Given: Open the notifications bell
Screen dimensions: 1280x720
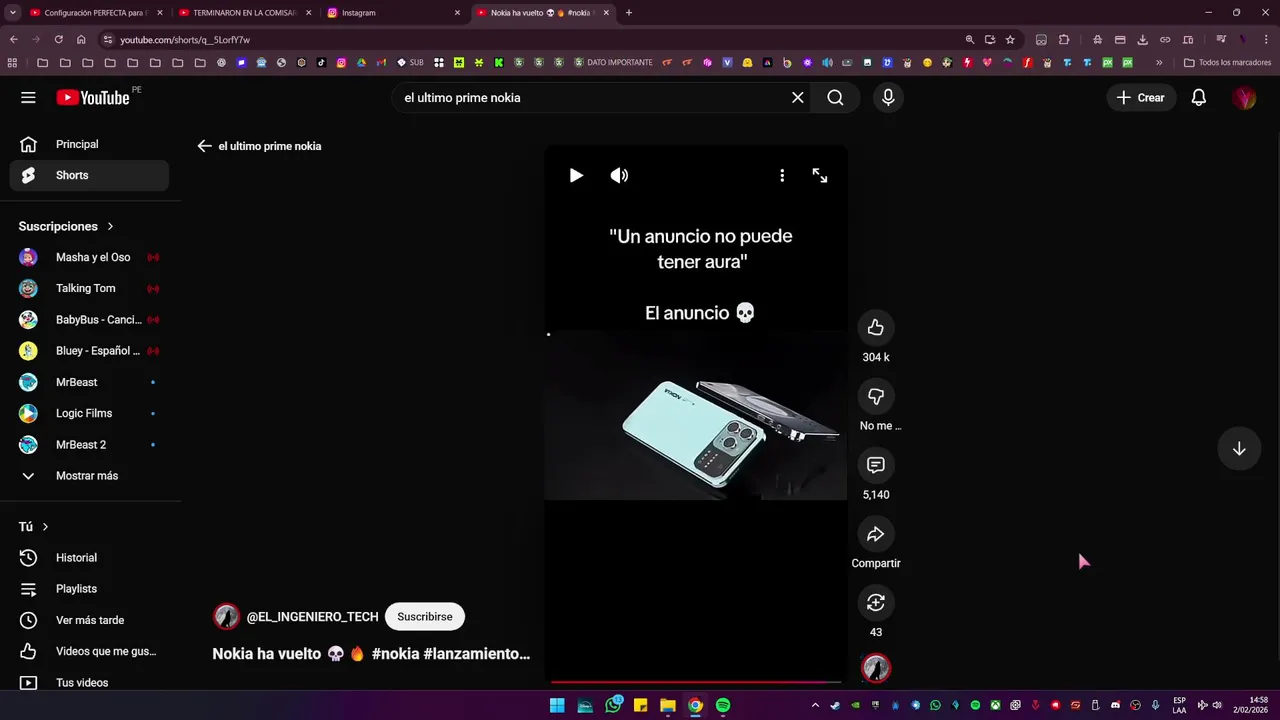Looking at the screenshot, I should (1198, 97).
